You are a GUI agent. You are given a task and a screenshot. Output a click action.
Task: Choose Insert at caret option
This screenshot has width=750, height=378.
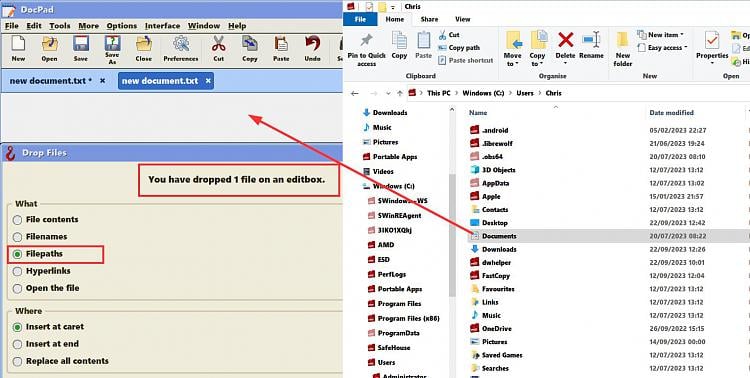click(17, 327)
